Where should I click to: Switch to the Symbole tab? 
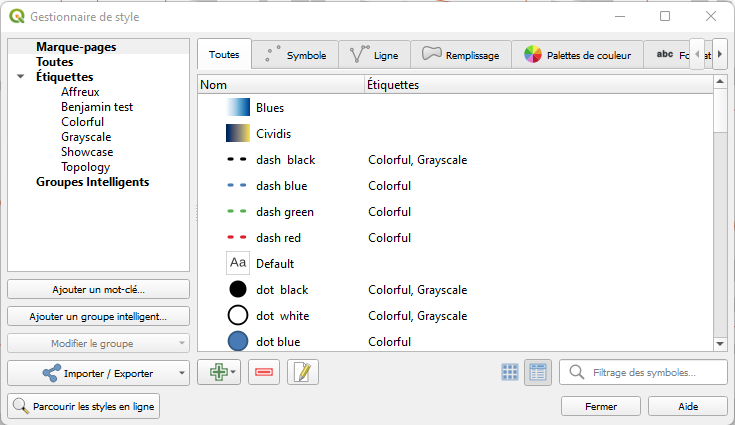coord(295,55)
